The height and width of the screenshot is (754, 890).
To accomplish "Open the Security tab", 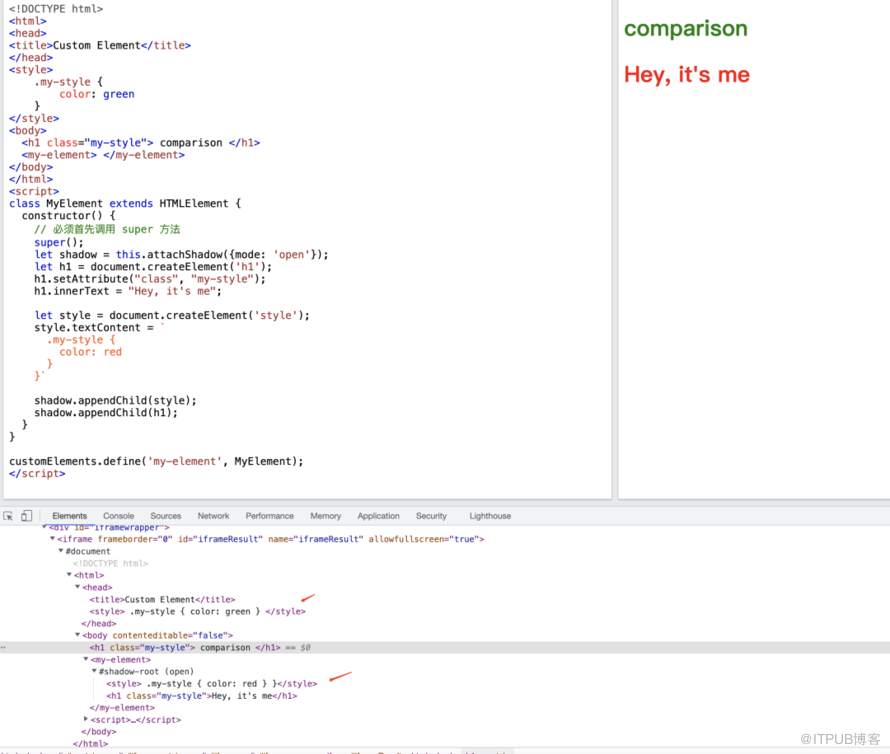I will point(431,516).
